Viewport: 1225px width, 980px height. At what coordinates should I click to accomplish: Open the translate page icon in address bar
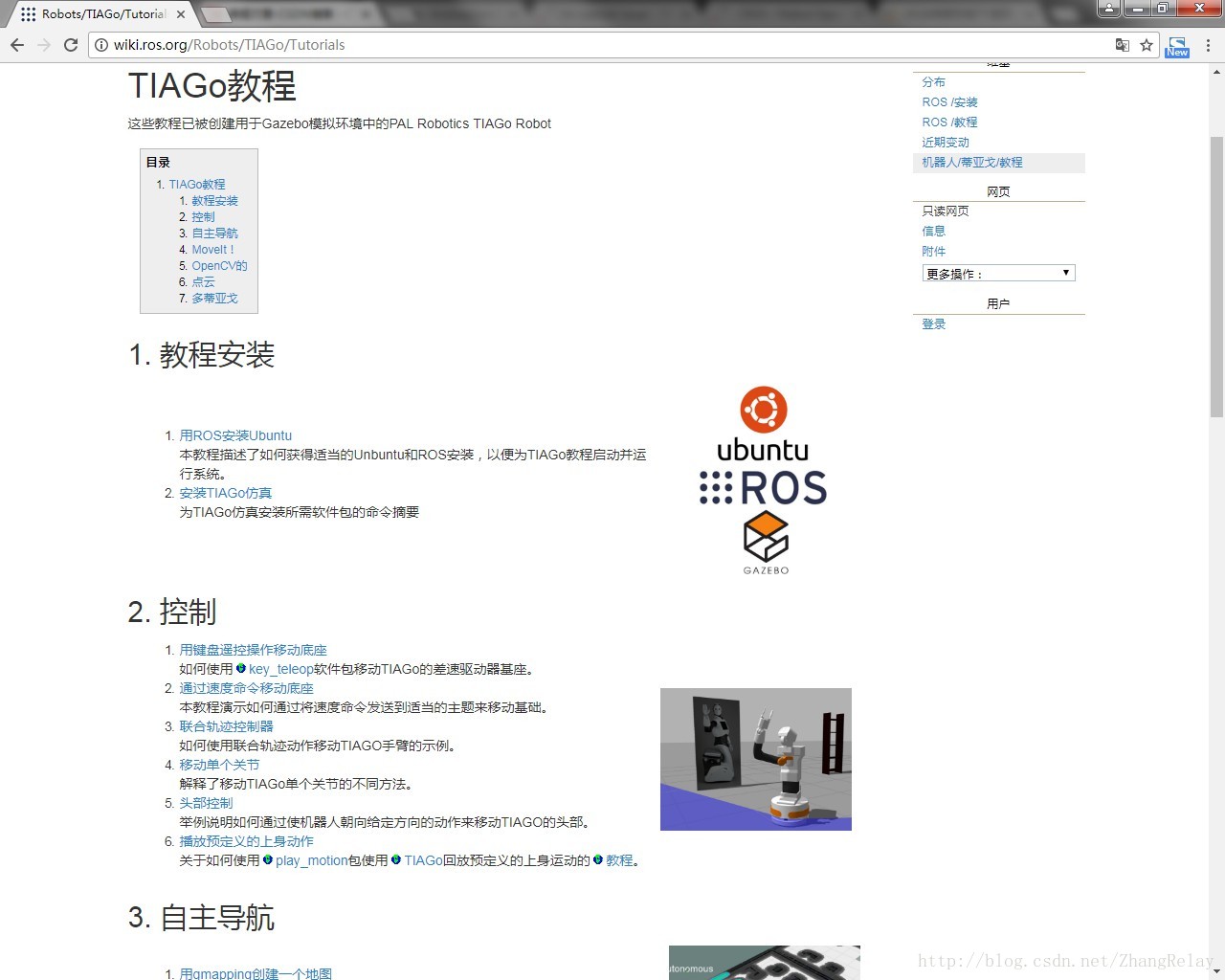[x=1123, y=45]
